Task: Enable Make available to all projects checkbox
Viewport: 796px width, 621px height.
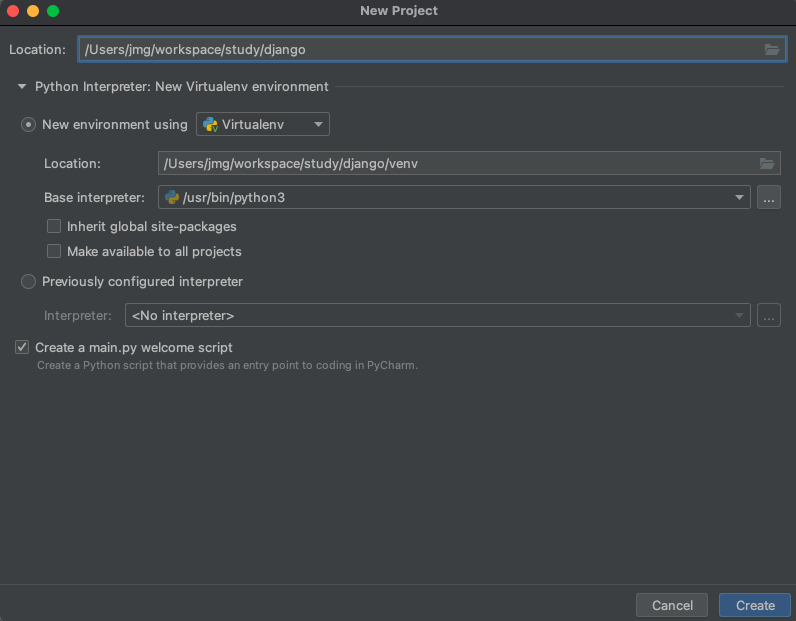Action: pyautogui.click(x=54, y=251)
